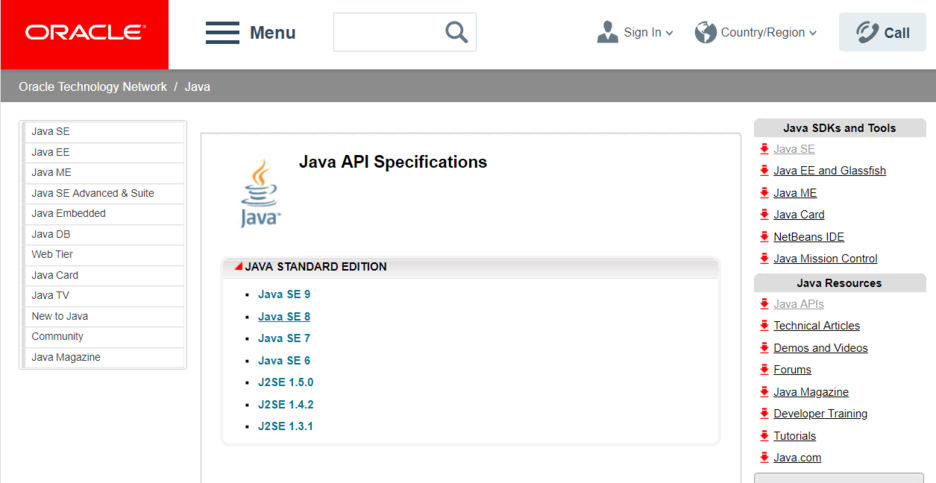
Task: Click red arrow icon next to Demos and Videos
Action: click(764, 347)
